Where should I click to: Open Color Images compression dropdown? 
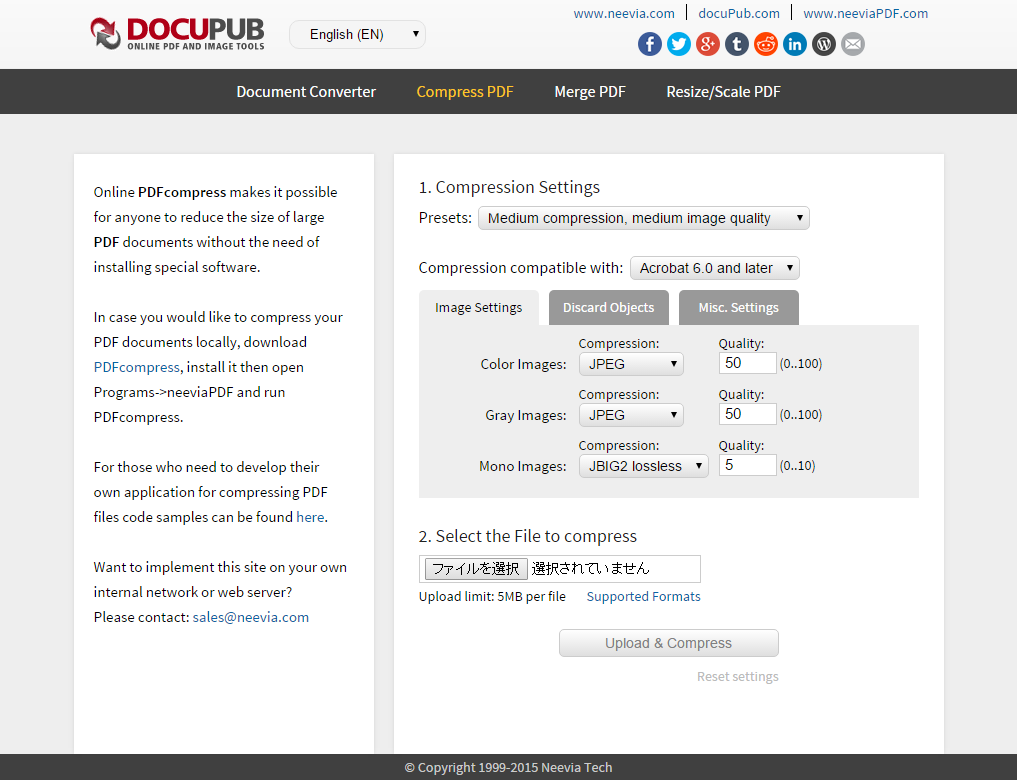point(631,364)
